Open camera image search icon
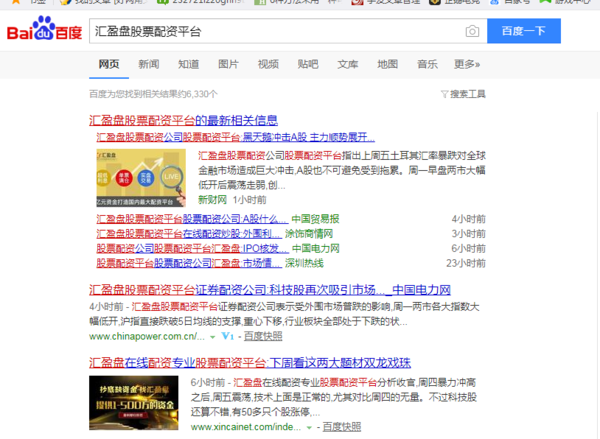Screen dimensions: 600x439 click(472, 31)
